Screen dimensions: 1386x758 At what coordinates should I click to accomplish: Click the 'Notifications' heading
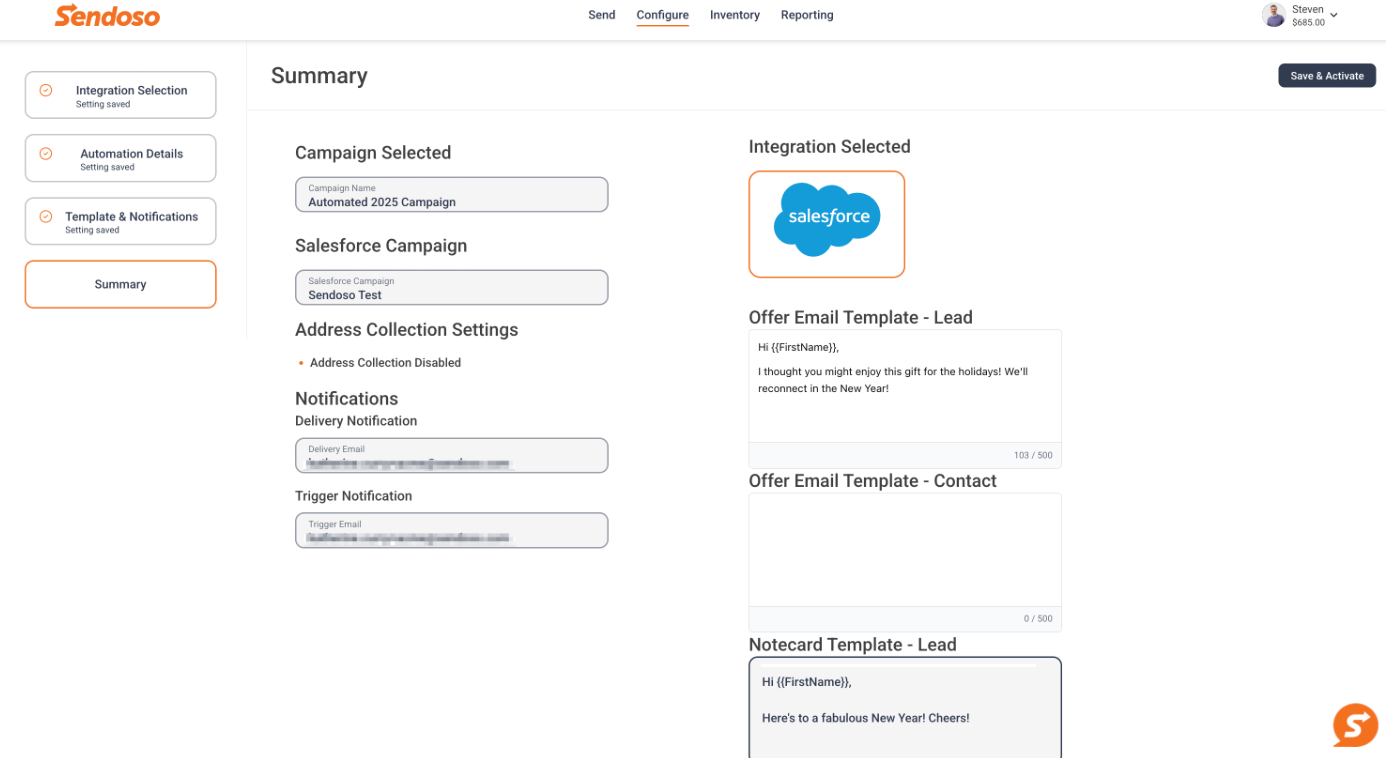pos(346,398)
